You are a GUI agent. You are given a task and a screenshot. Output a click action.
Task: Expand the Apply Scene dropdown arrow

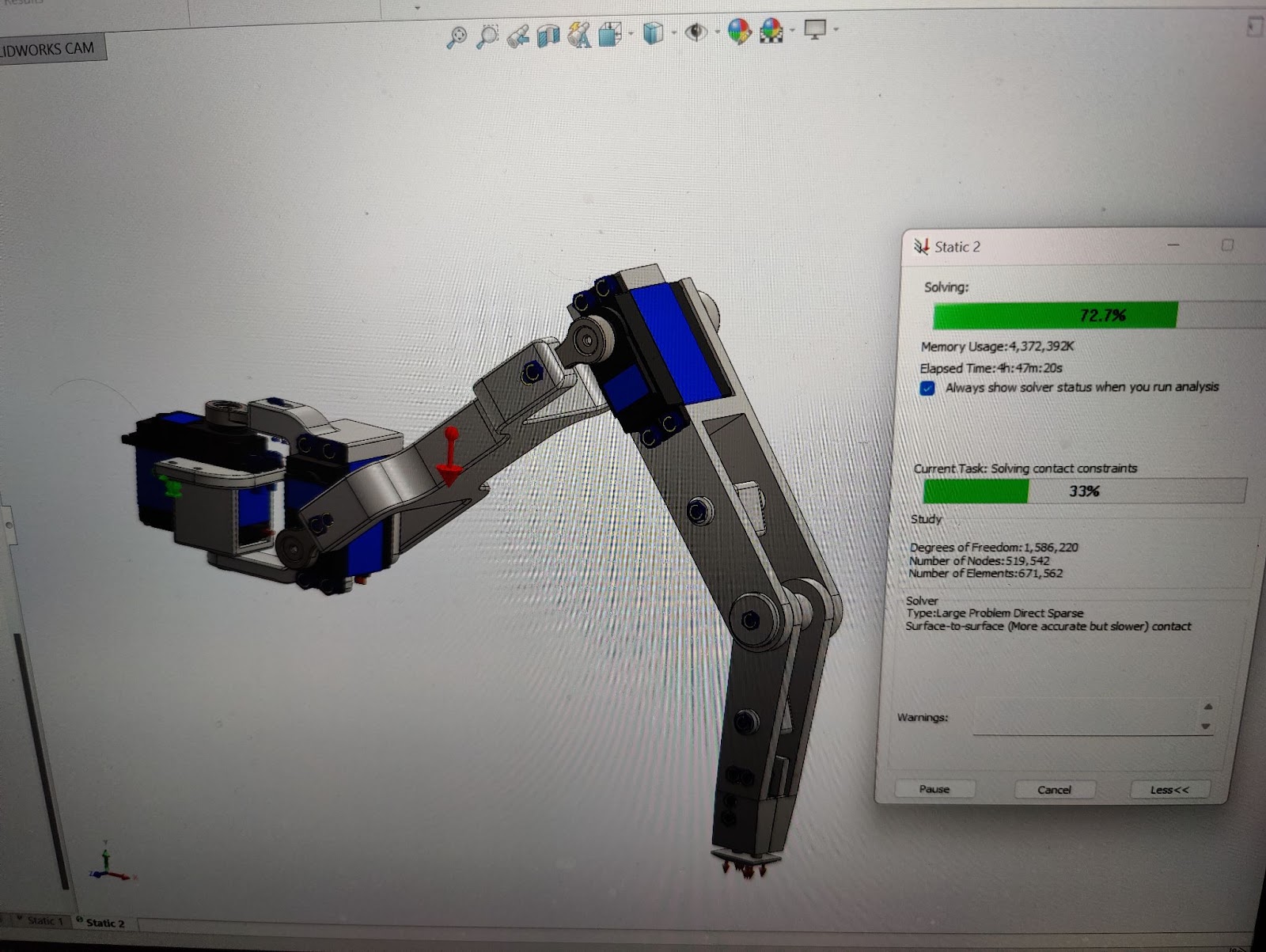pos(792,32)
